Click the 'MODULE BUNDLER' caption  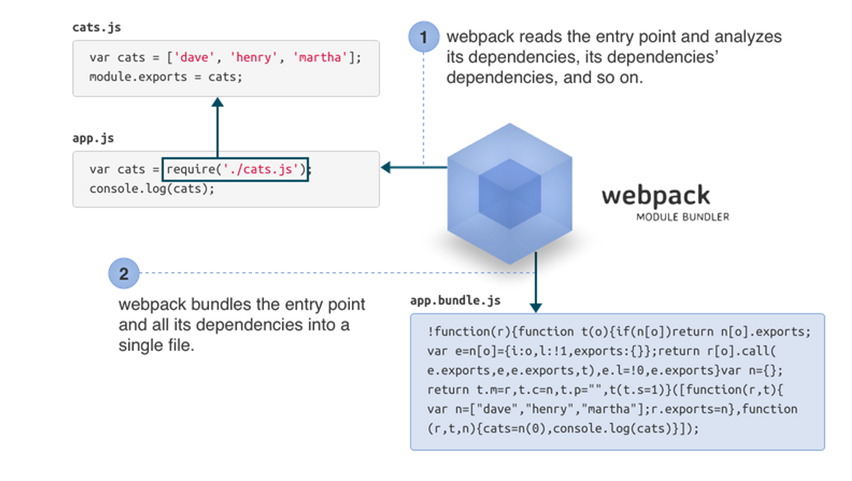pyautogui.click(x=682, y=217)
